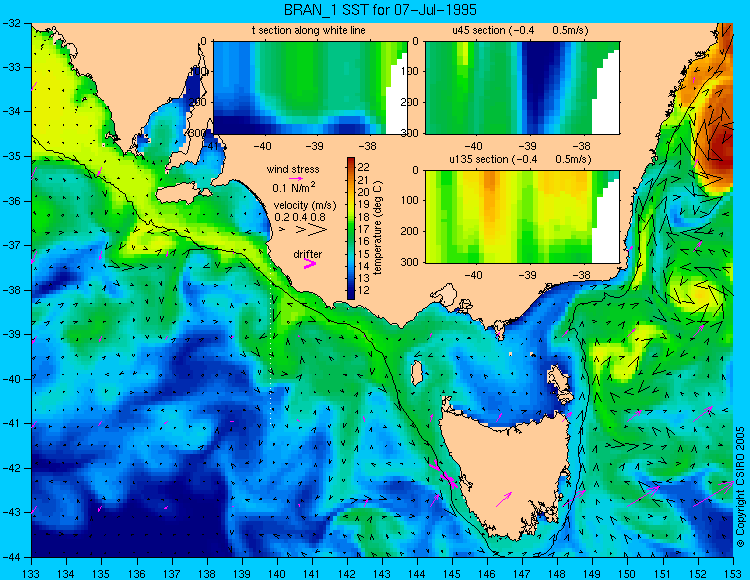Click the magenta wind arrow over Tasmania
The height and width of the screenshot is (580, 750).
(x=504, y=500)
